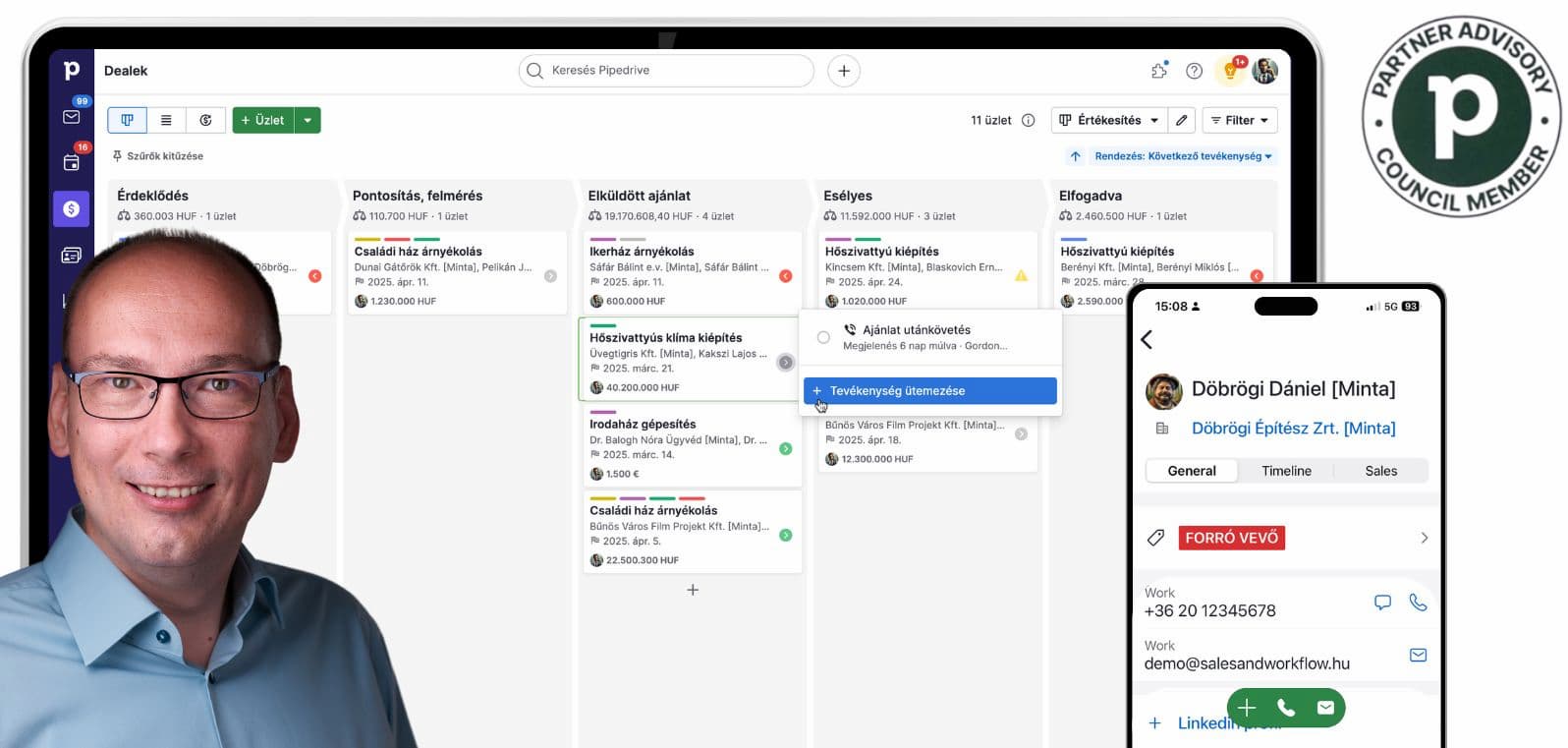Screen dimensions: 1568x748
Task: Click the Keresés Pipedrive search field
Action: pos(666,71)
